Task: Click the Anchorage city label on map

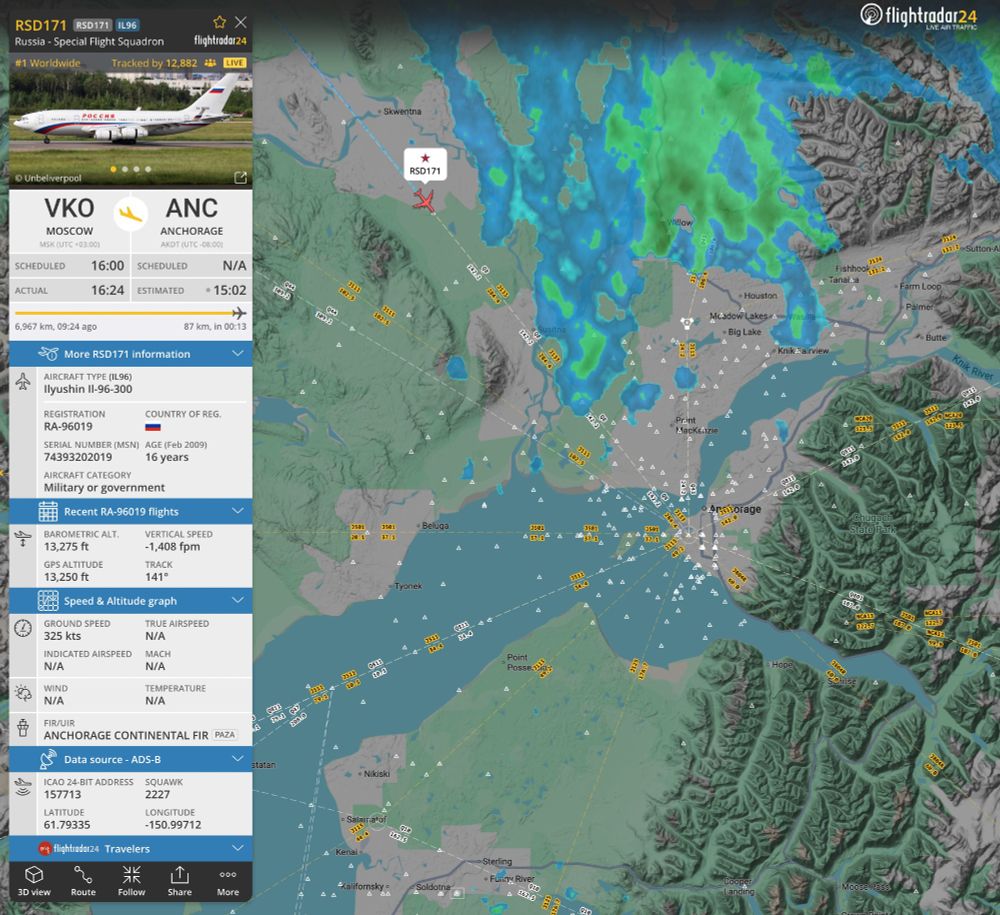Action: (x=735, y=509)
